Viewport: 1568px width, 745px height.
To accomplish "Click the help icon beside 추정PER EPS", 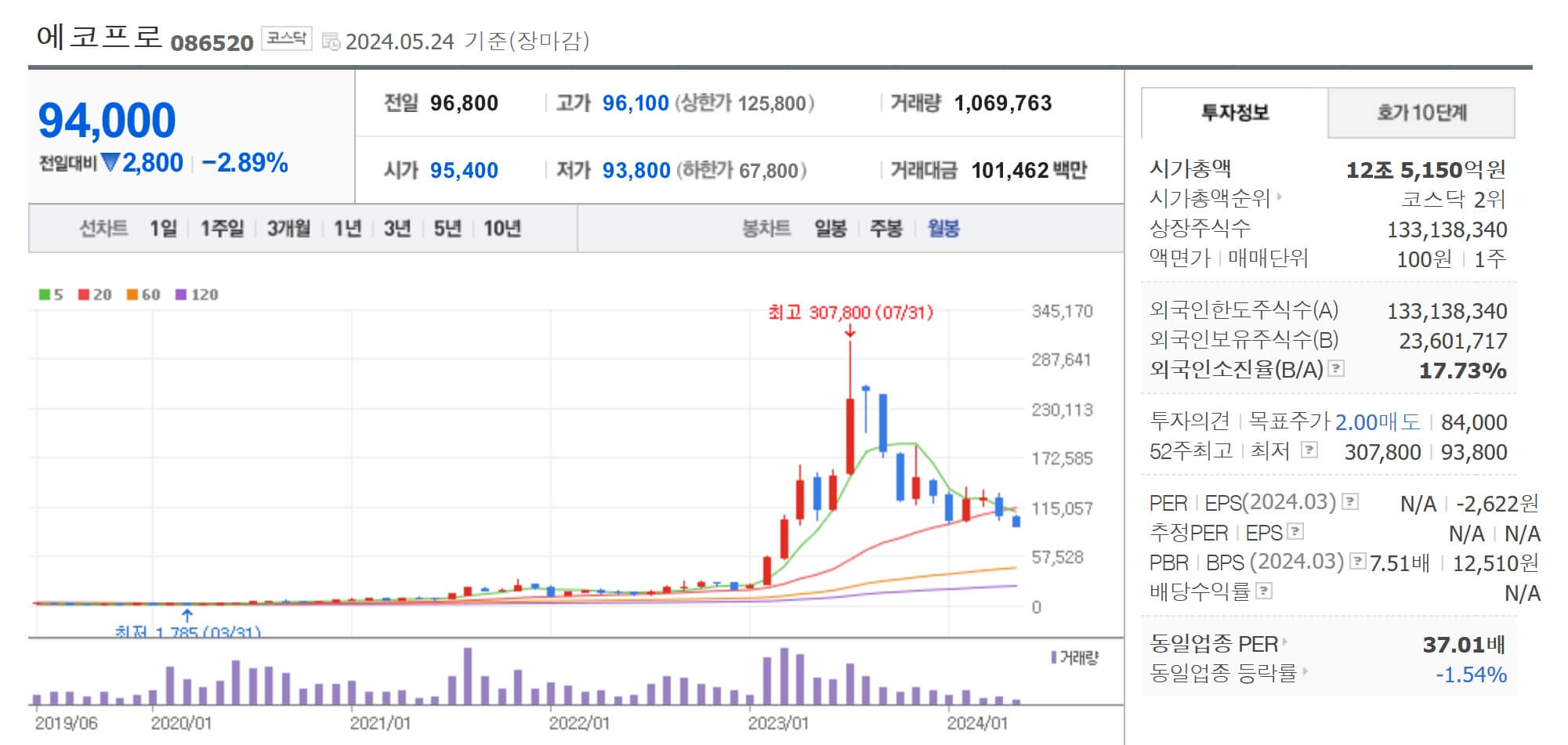I will click(1296, 532).
